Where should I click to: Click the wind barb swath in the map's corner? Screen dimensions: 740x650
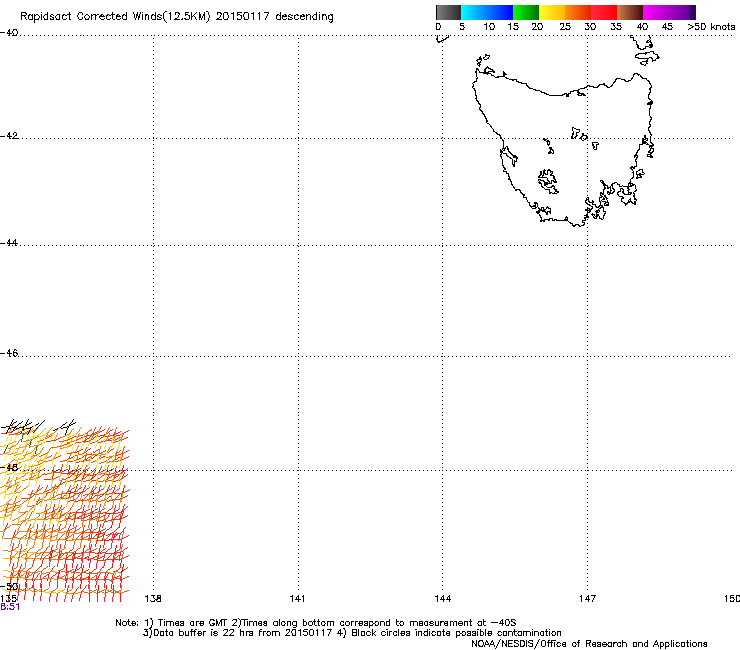[64, 512]
